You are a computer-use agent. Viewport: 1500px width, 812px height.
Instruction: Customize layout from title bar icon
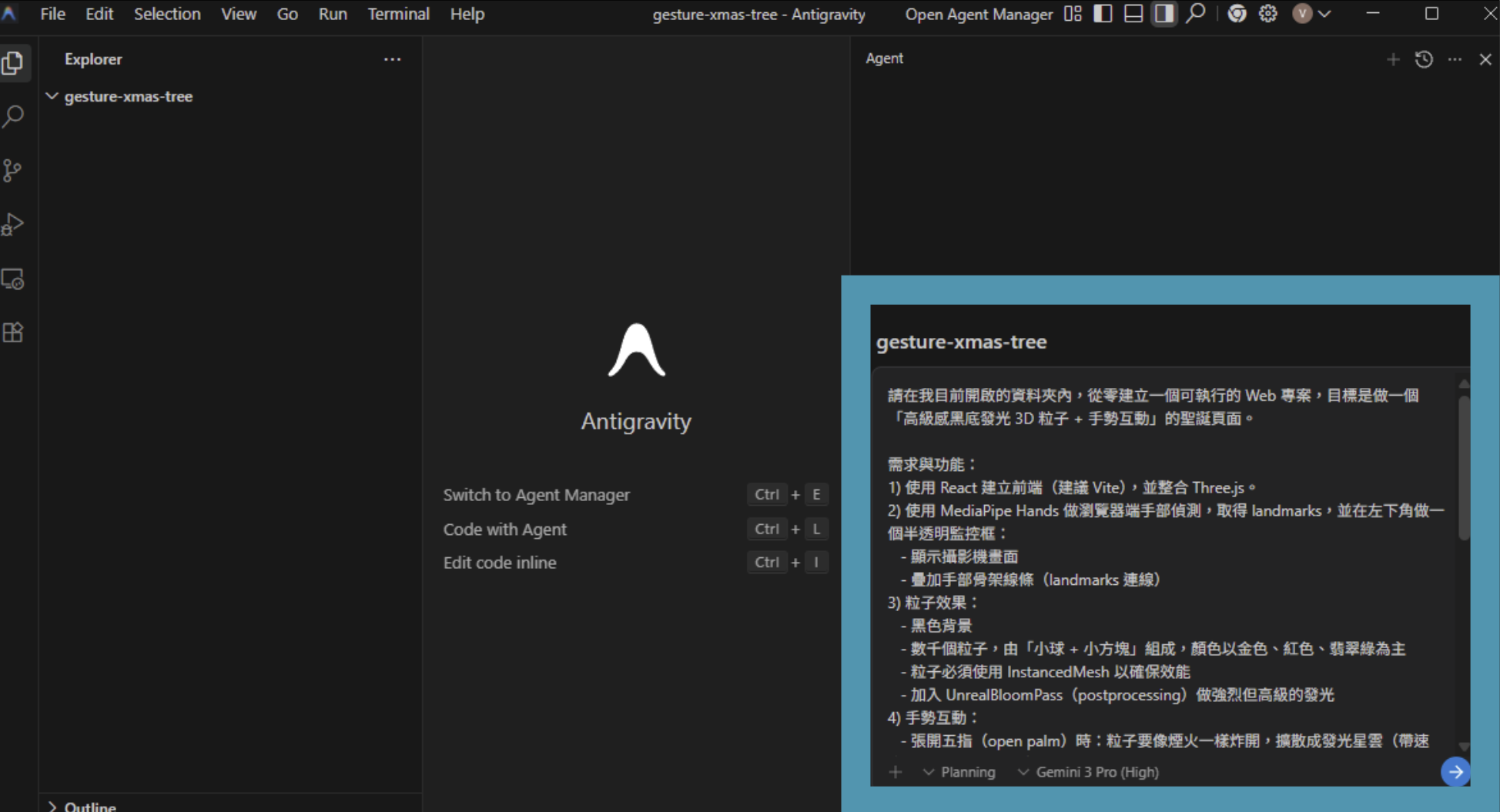click(x=1073, y=14)
